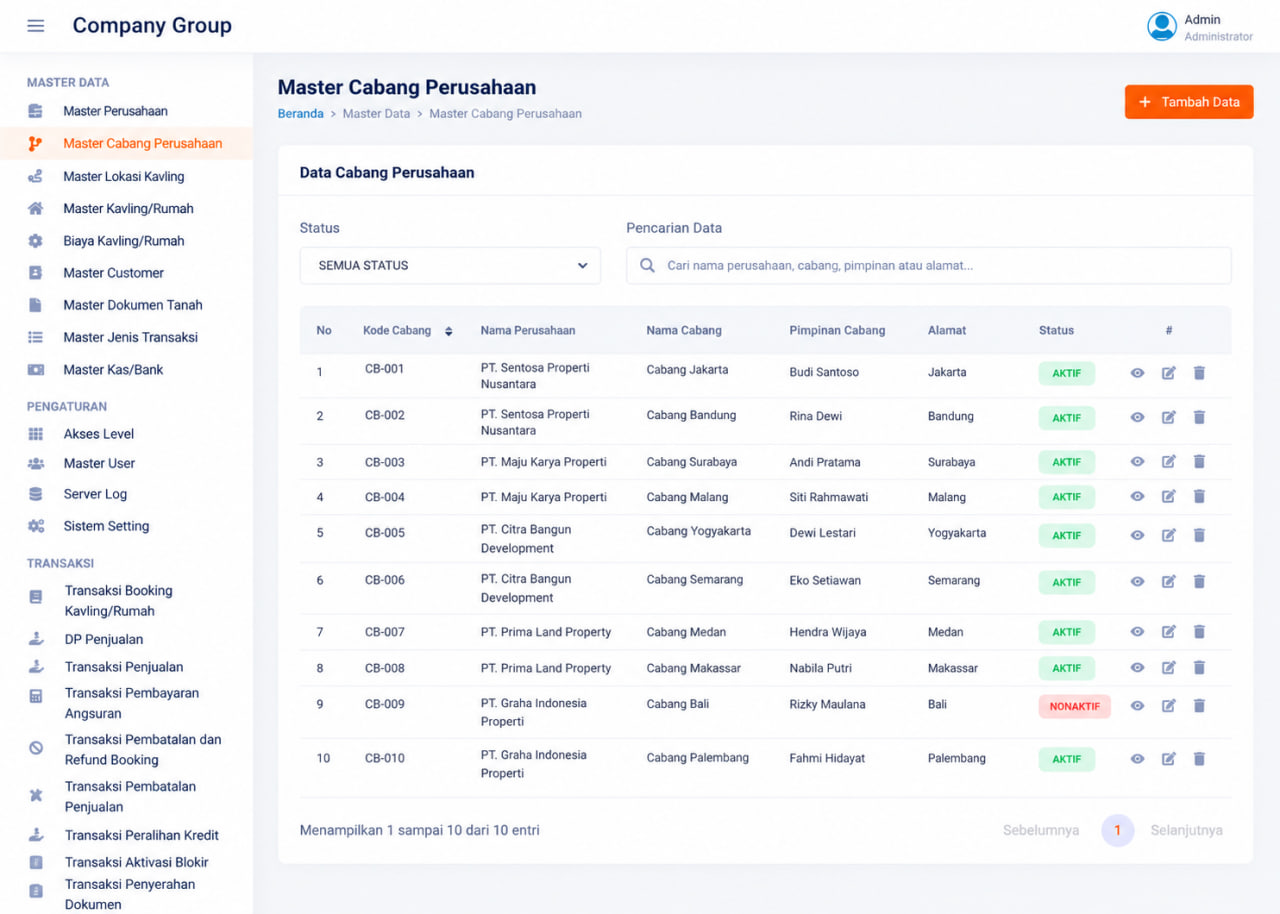Viewport: 1280px width, 914px height.
Task: Click eye icon for Cabang Bali
Action: click(x=1137, y=706)
